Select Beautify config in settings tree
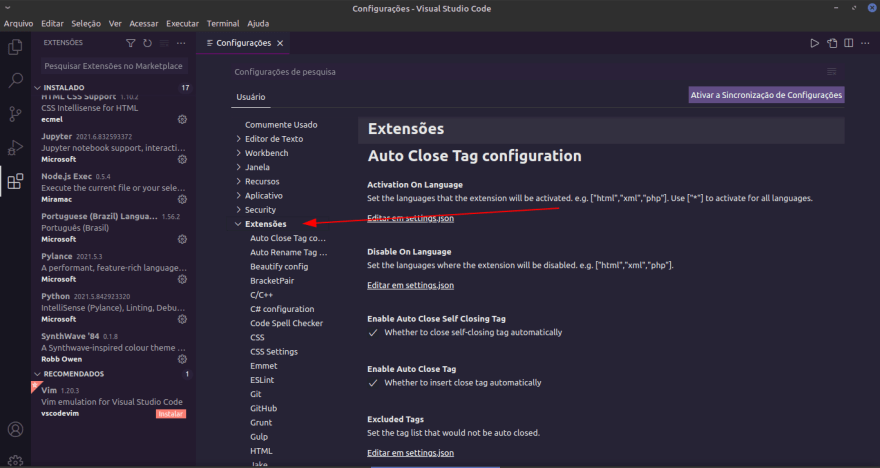This screenshot has height=468, width=880. pyautogui.click(x=279, y=267)
